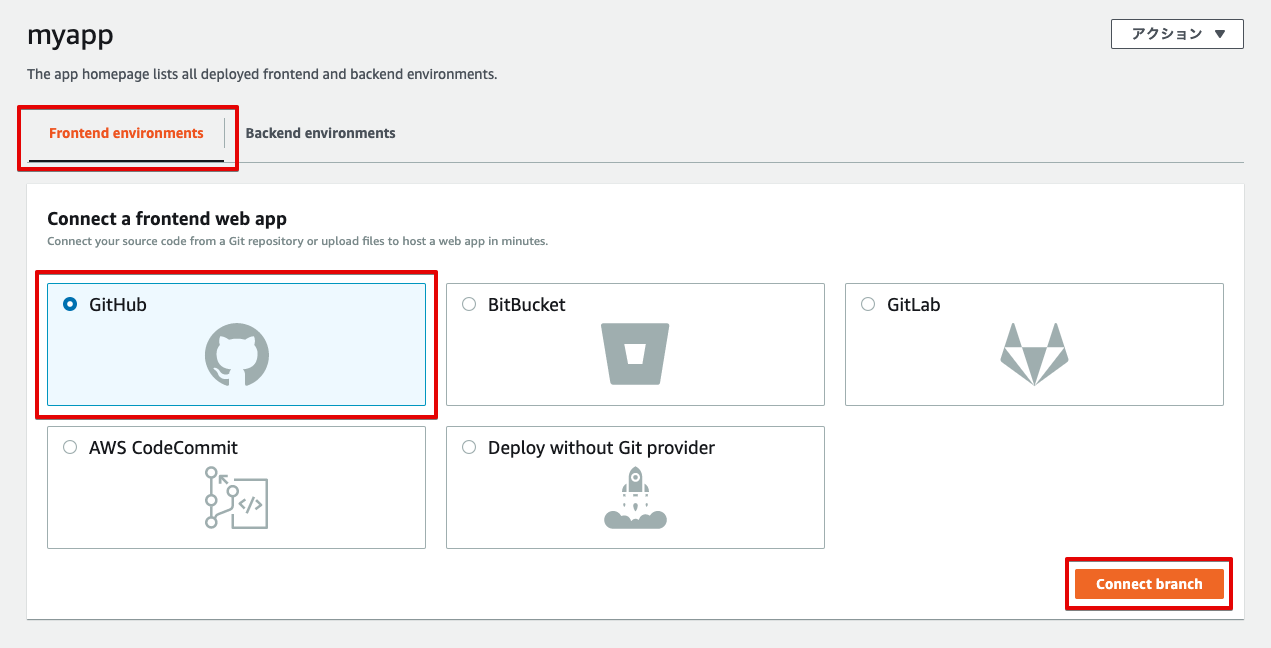The width and height of the screenshot is (1271, 648).
Task: Click the Connect branch button
Action: tap(1149, 584)
